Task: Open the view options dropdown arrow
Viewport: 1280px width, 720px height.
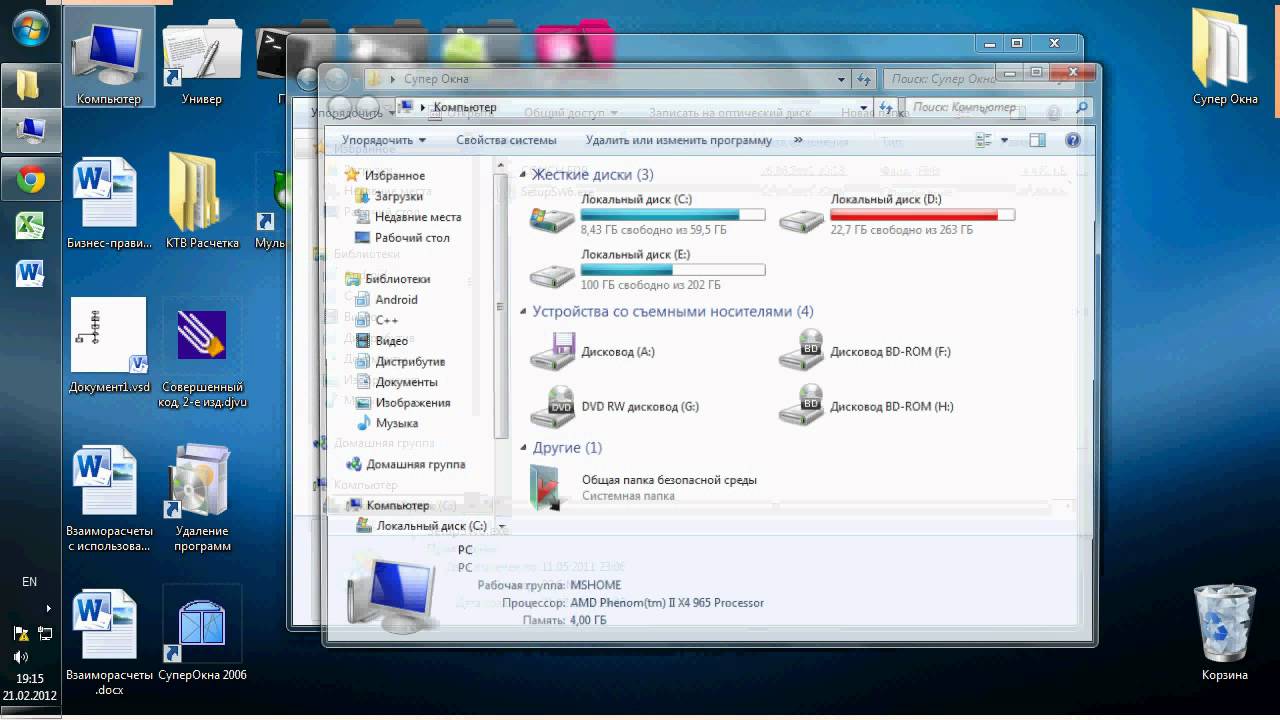Action: click(x=1005, y=141)
